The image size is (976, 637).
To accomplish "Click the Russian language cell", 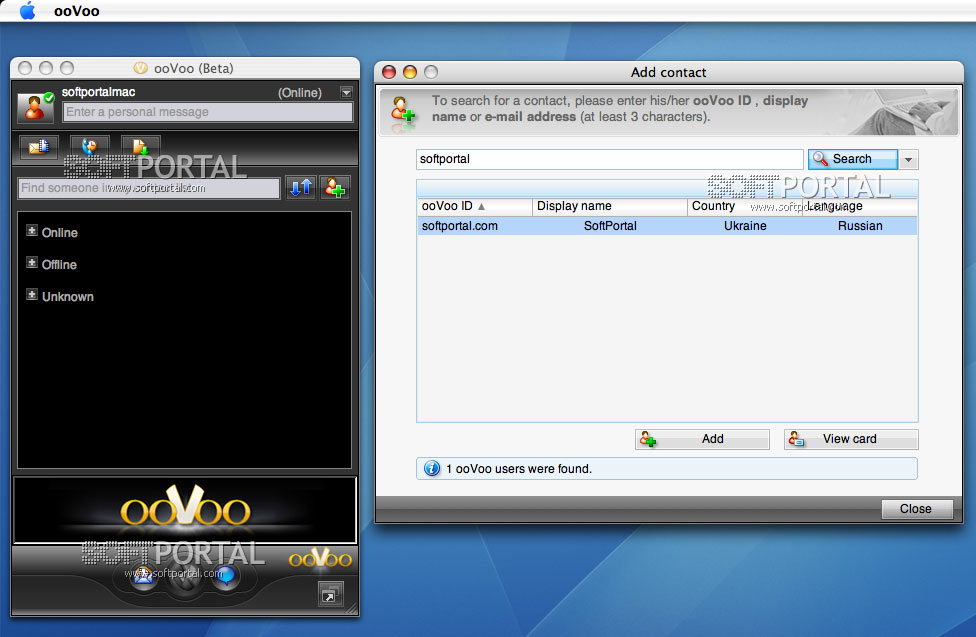I will pyautogui.click(x=860, y=226).
